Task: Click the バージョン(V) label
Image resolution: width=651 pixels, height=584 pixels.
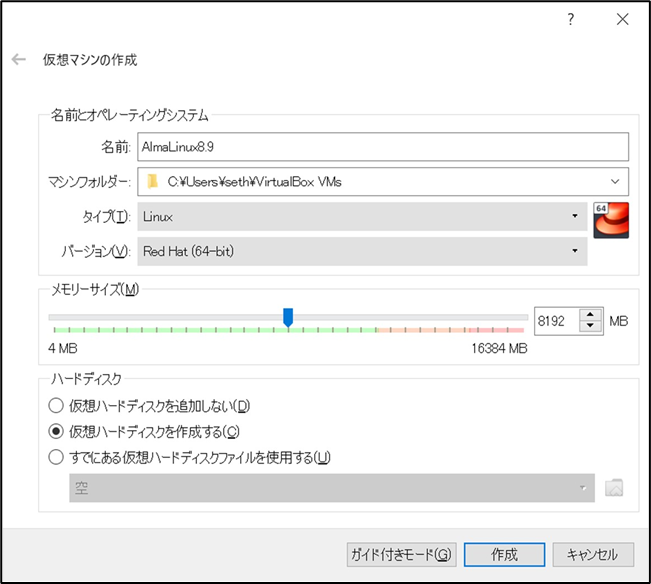Action: click(x=96, y=251)
